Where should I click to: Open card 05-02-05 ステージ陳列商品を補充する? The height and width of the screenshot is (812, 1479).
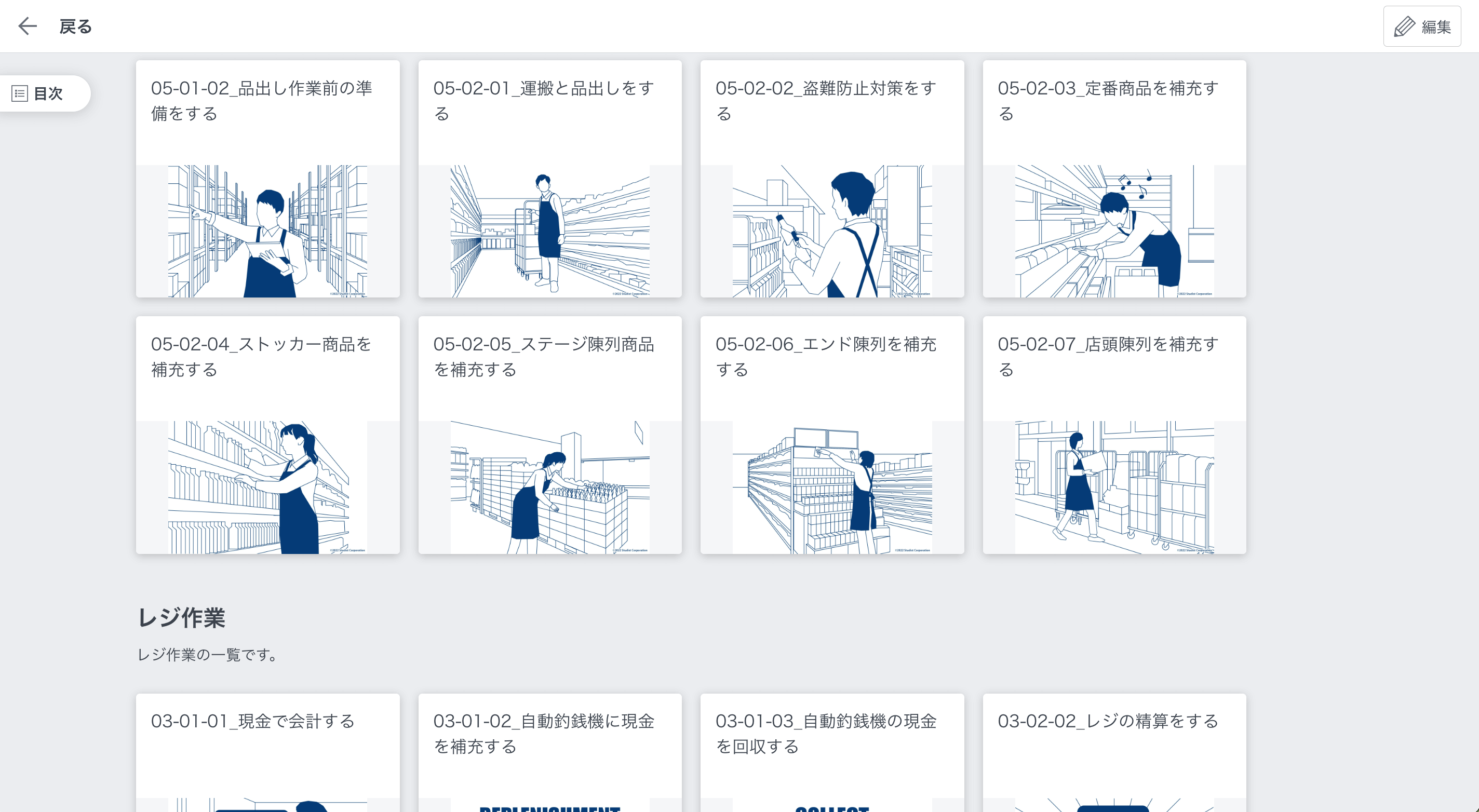[x=550, y=435]
